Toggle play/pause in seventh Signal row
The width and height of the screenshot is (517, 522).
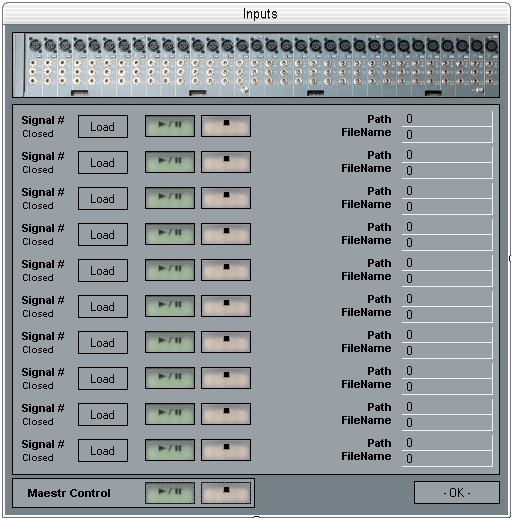[170, 342]
